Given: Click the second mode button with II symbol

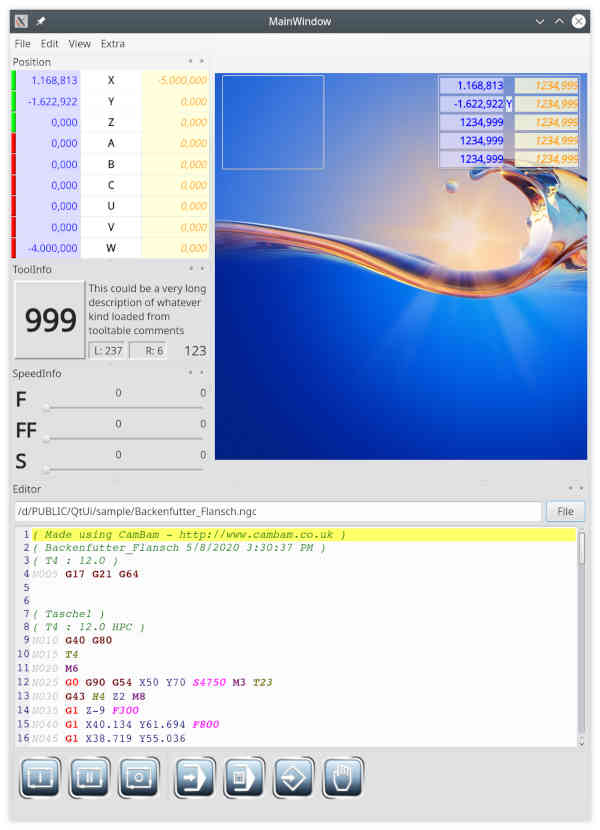Looking at the screenshot, I should click(89, 777).
